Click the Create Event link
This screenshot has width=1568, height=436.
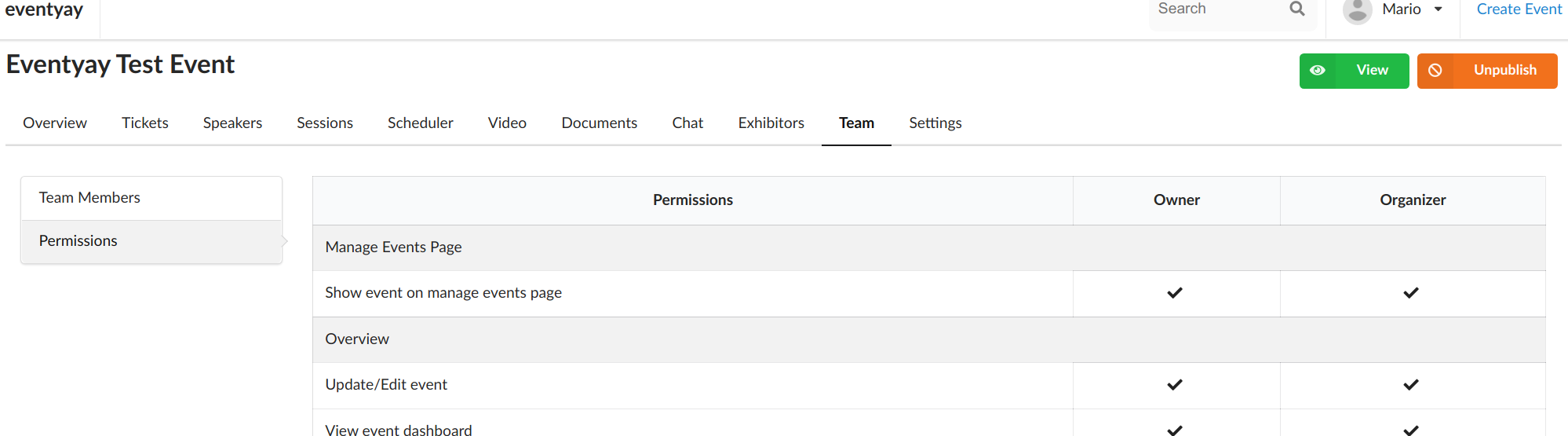1519,9
